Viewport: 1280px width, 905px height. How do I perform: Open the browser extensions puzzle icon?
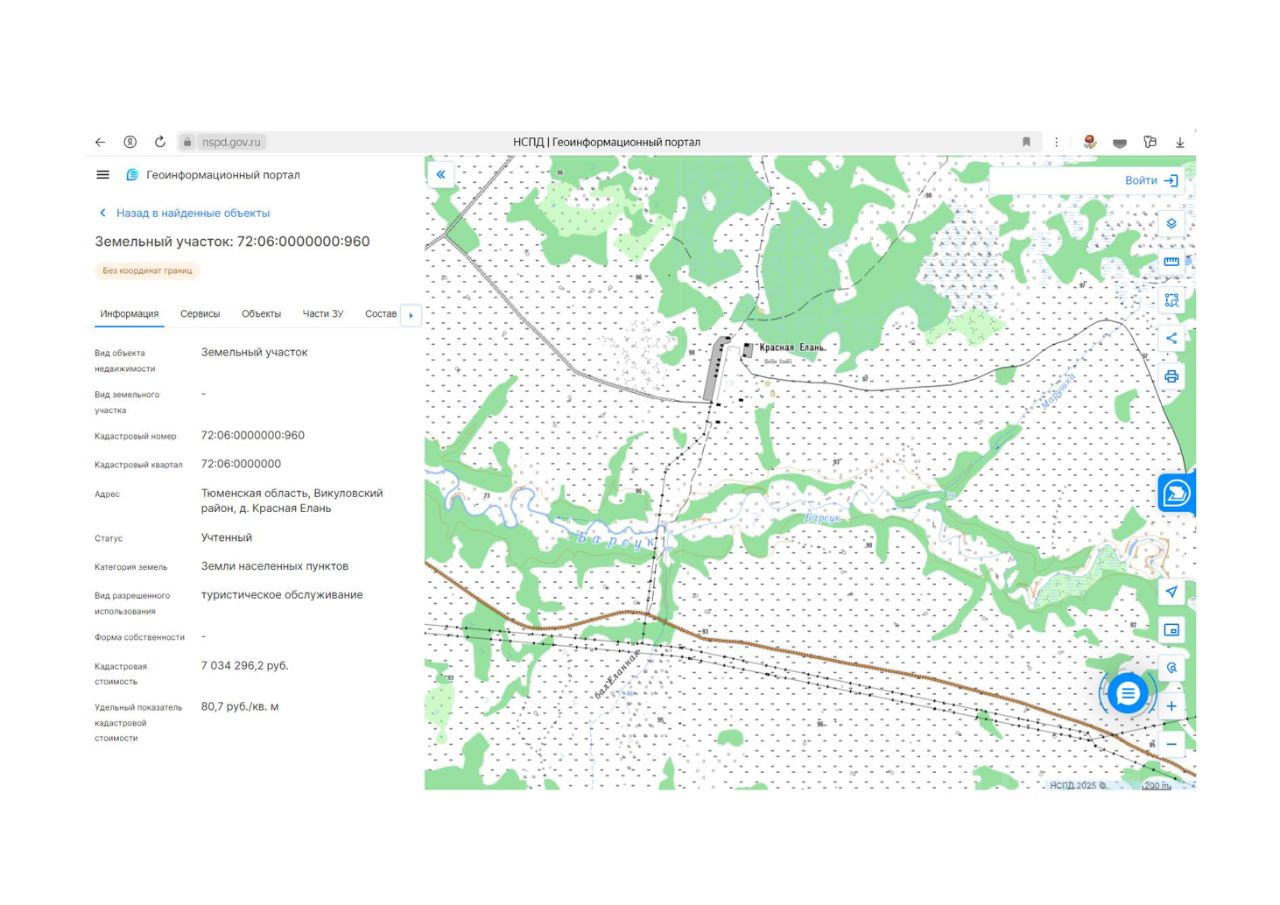[1150, 142]
